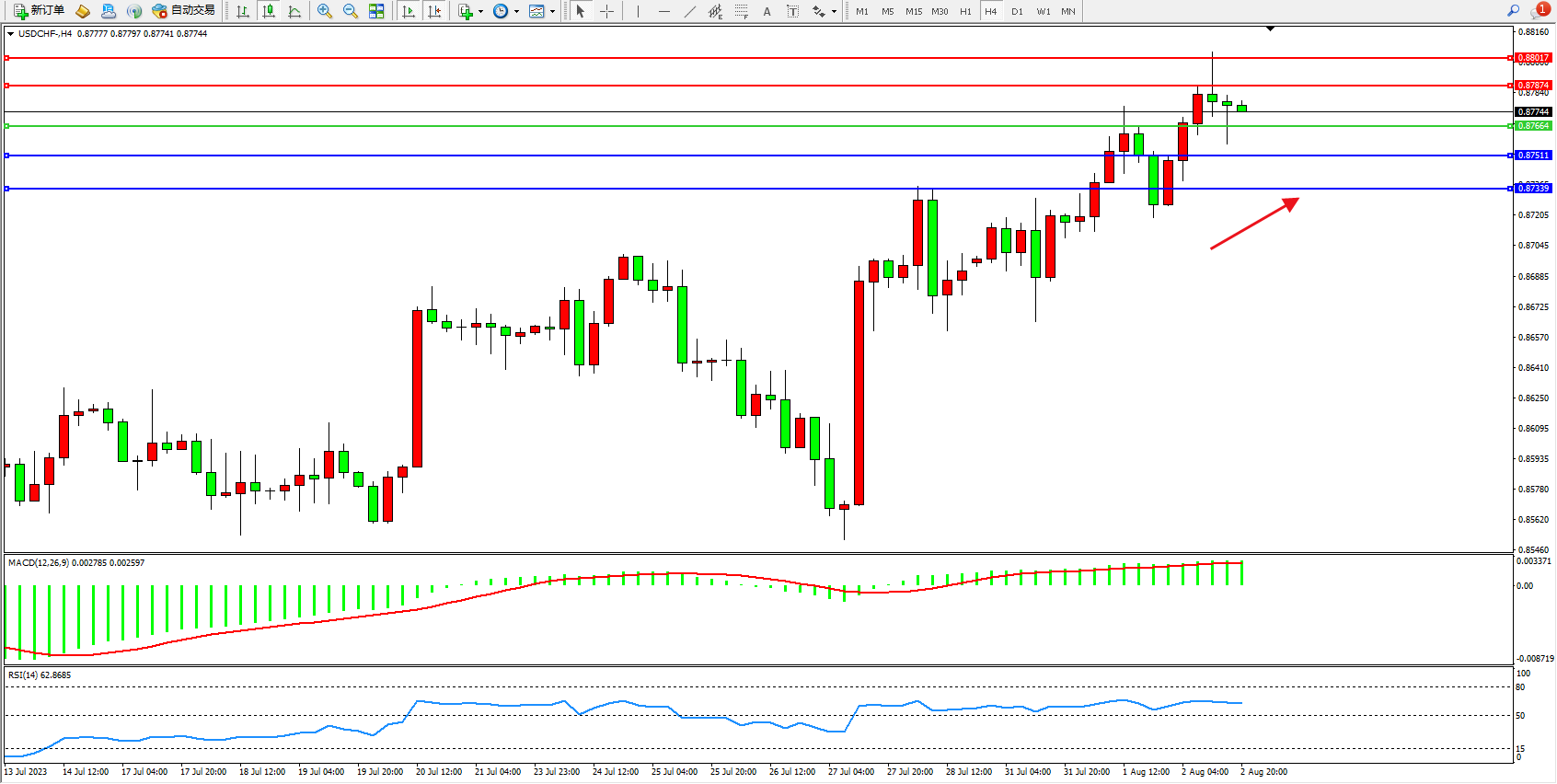Zoom out of the chart
The width and height of the screenshot is (1557, 784).
[x=351, y=11]
